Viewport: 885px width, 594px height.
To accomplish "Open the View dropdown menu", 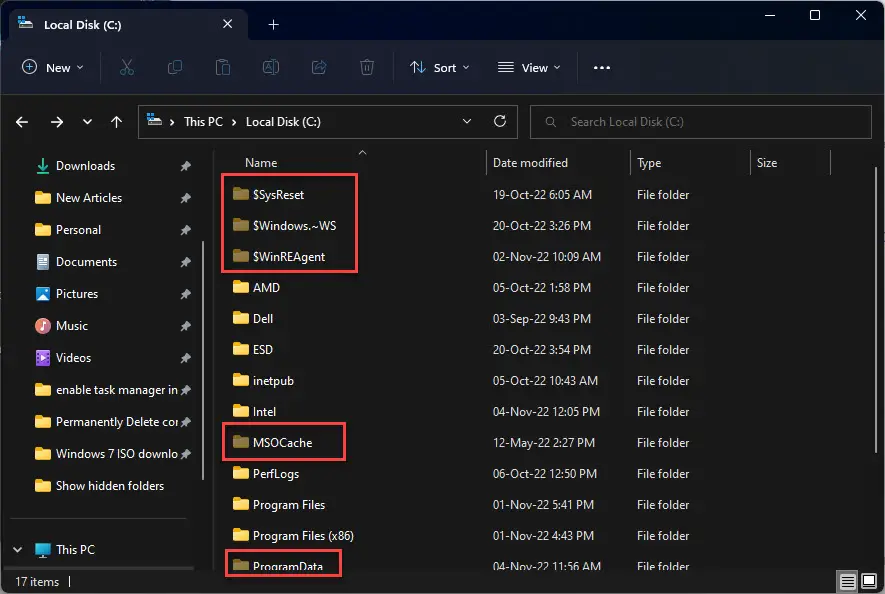I will pyautogui.click(x=529, y=67).
